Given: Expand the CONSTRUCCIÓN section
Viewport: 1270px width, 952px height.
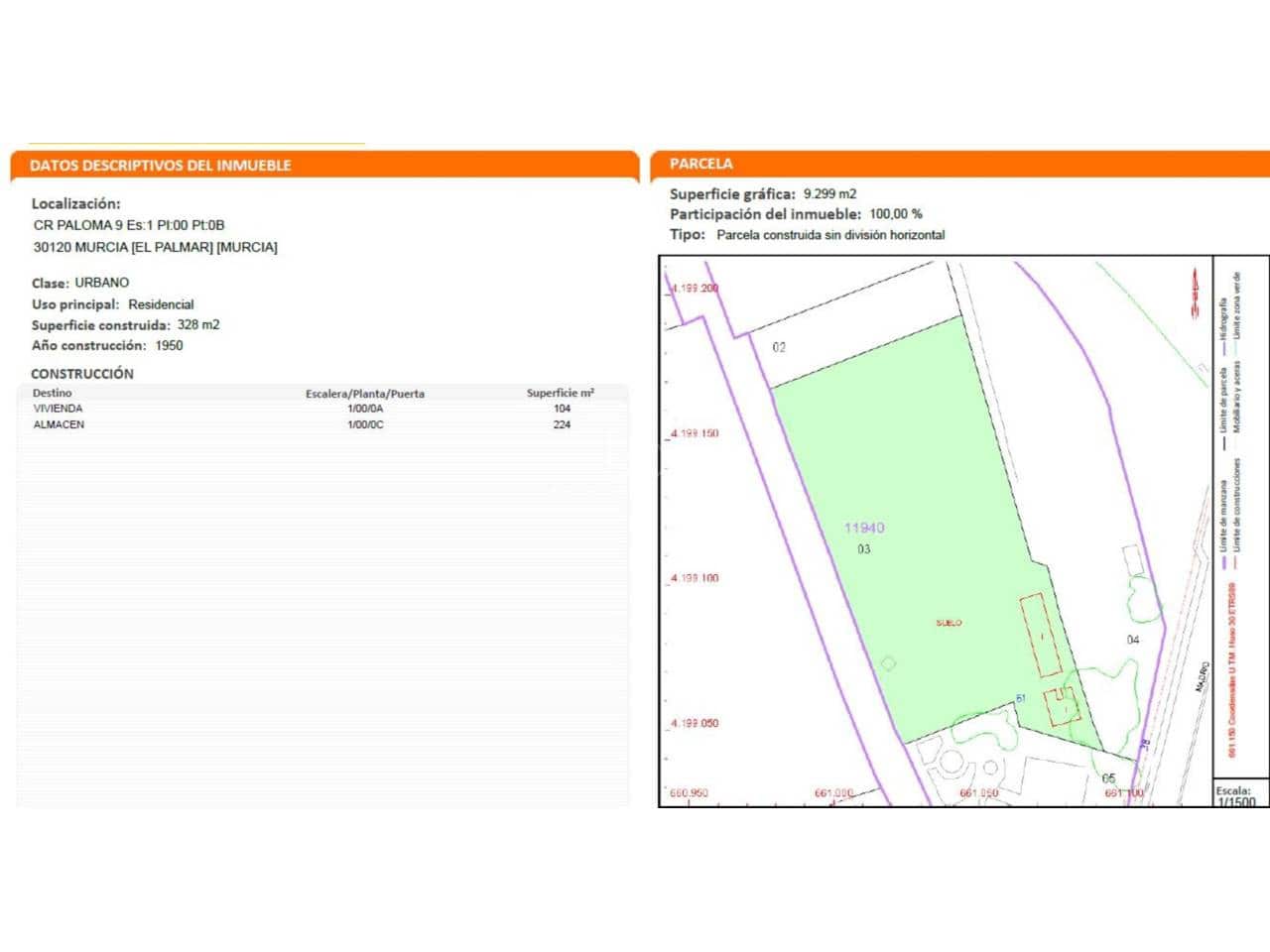Looking at the screenshot, I should [83, 374].
